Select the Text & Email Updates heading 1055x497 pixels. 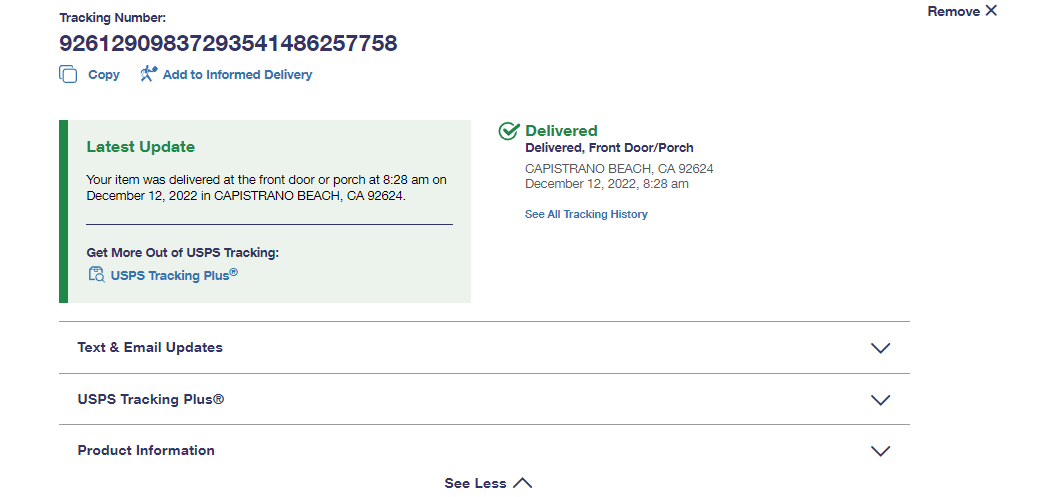coord(150,348)
